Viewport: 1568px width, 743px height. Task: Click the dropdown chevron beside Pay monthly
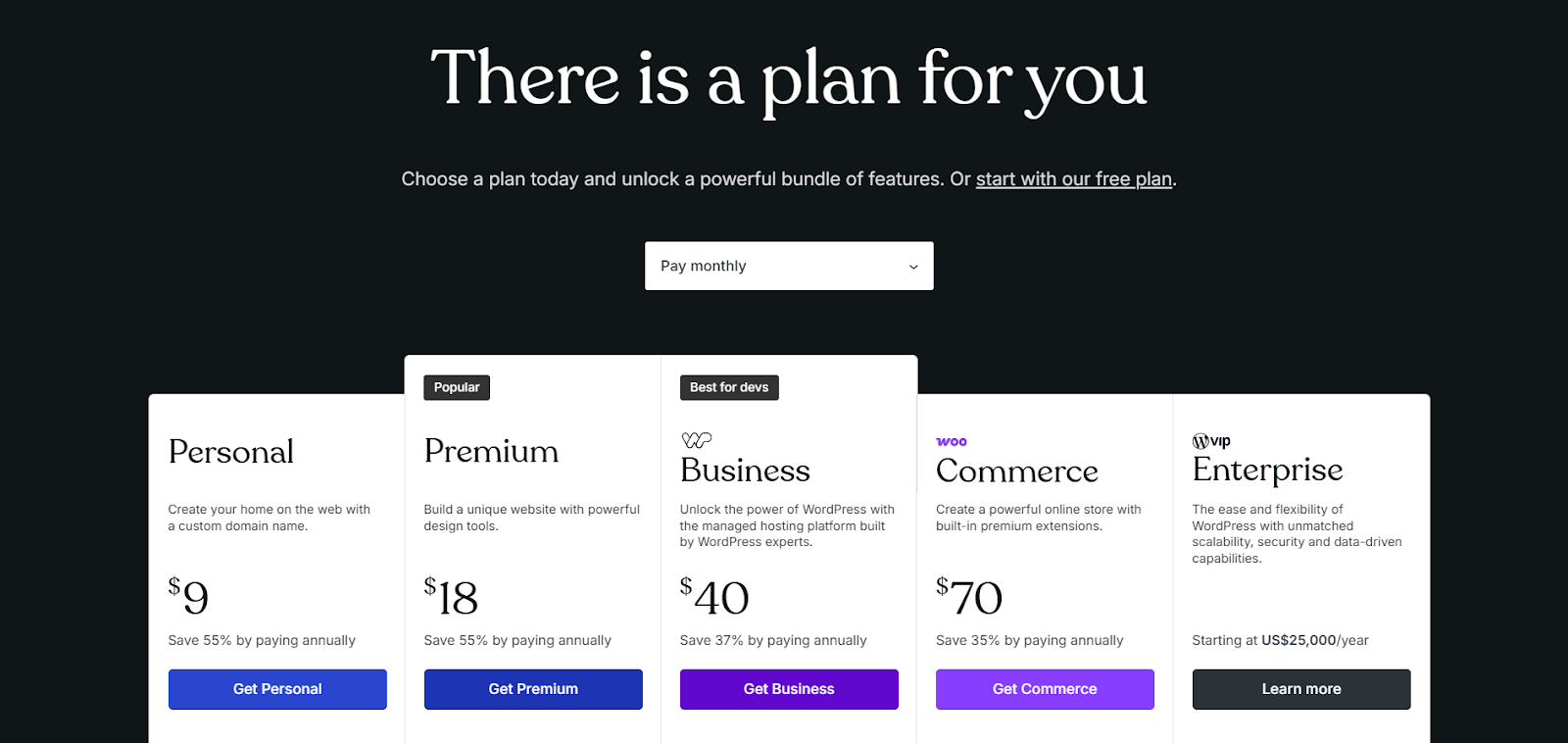click(912, 266)
